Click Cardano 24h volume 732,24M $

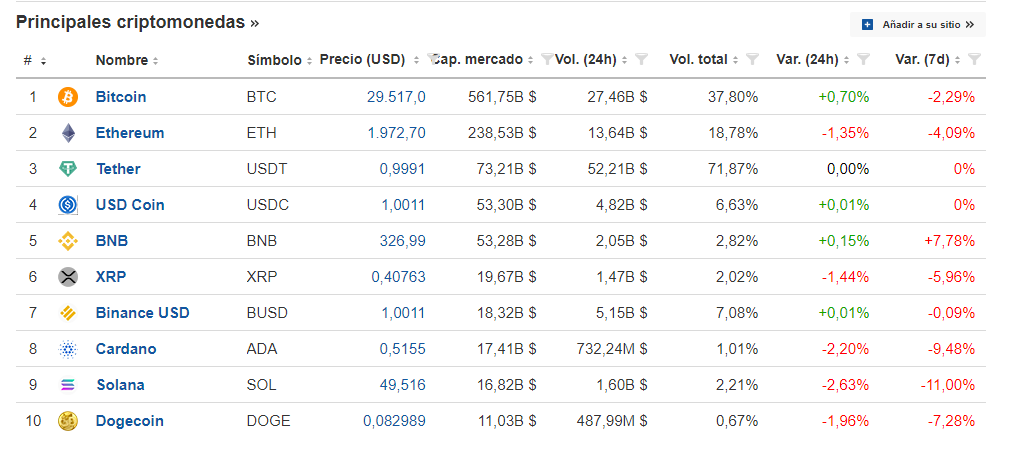pyautogui.click(x=612, y=349)
